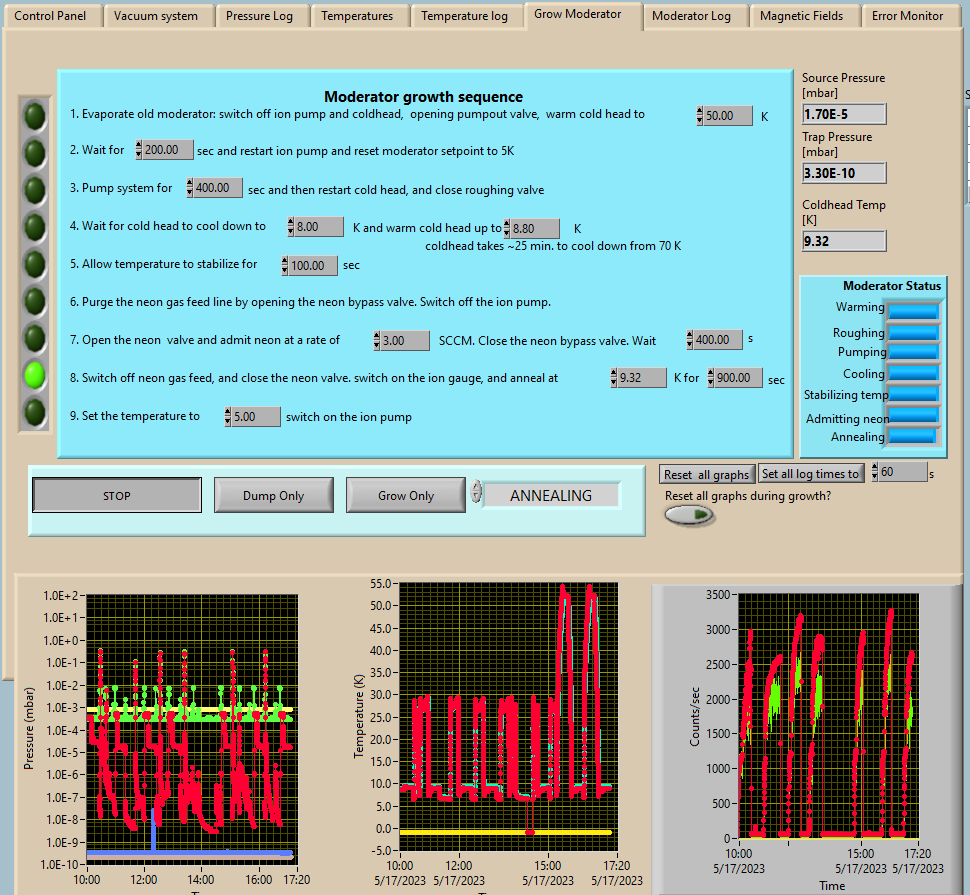Click the stepper arrows for ANNEALING state selector

477,492
